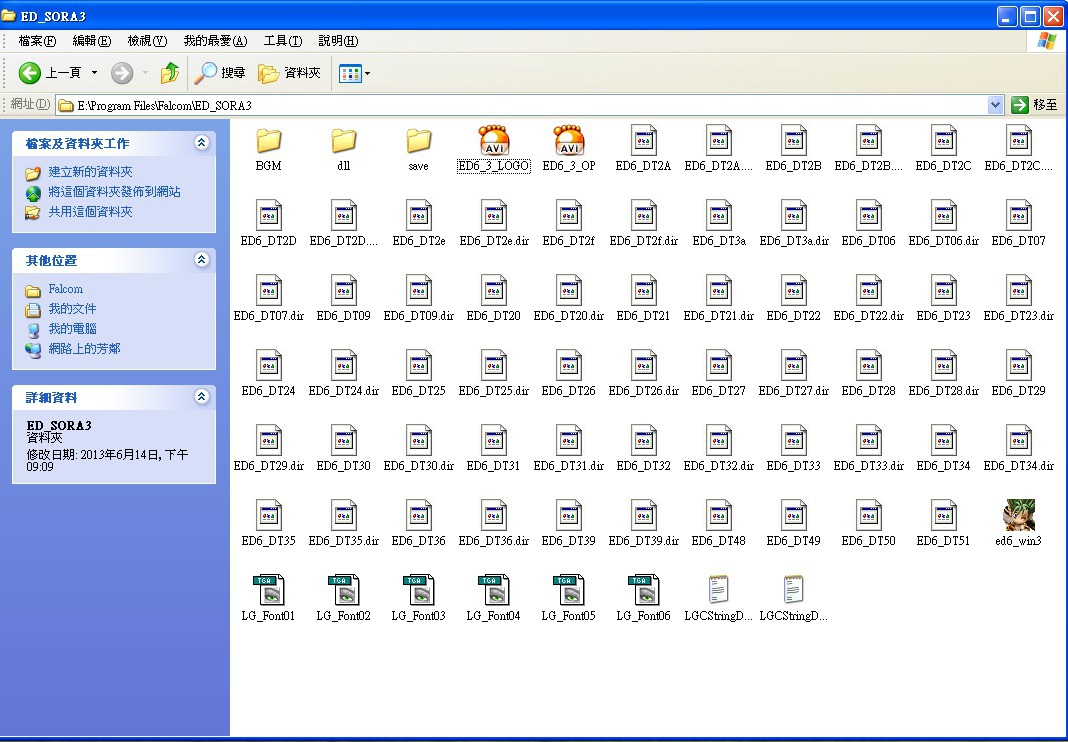Collapse the Other Places panel

tap(202, 260)
